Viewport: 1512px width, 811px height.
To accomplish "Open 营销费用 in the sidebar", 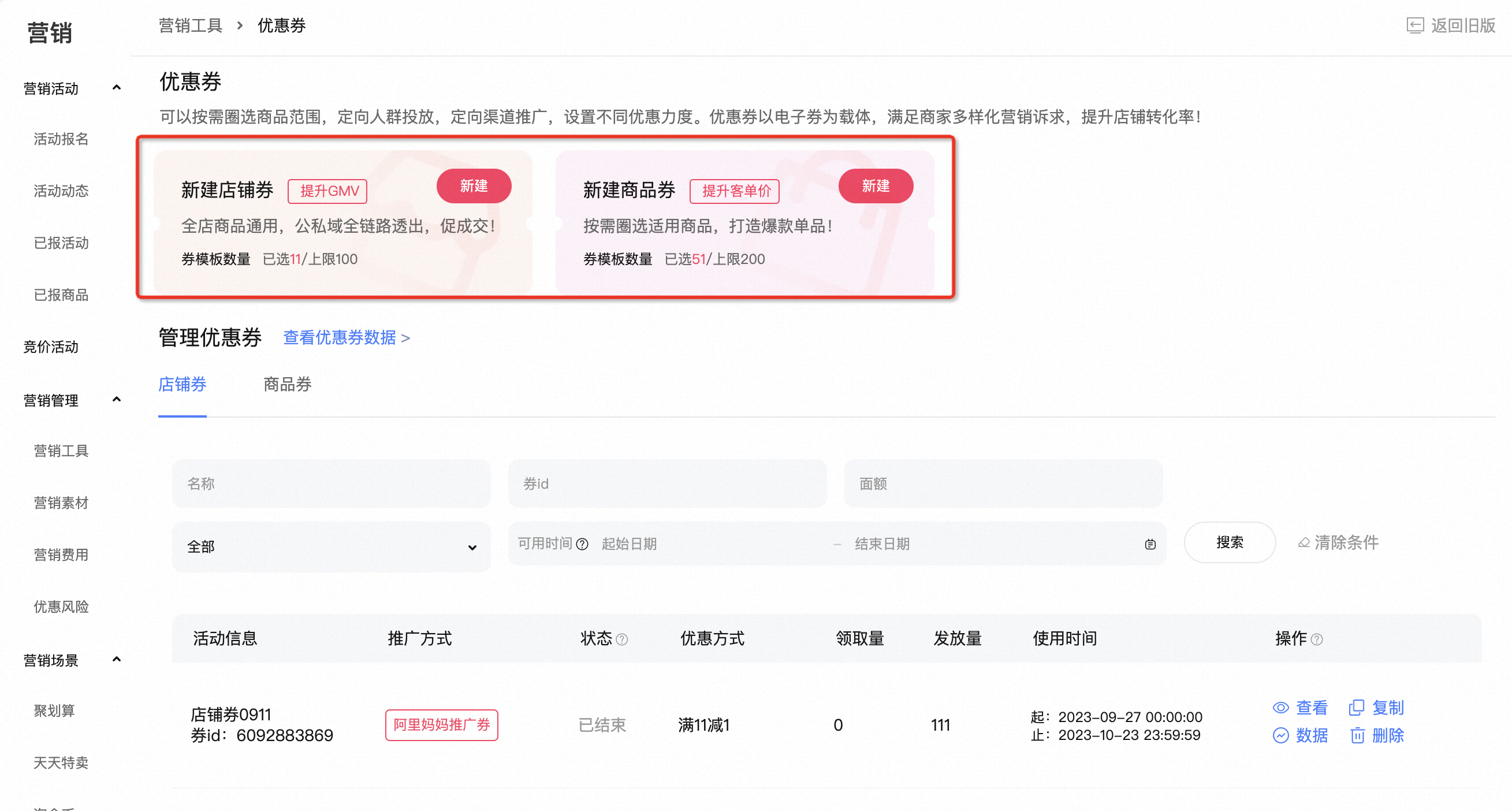I will click(61, 555).
